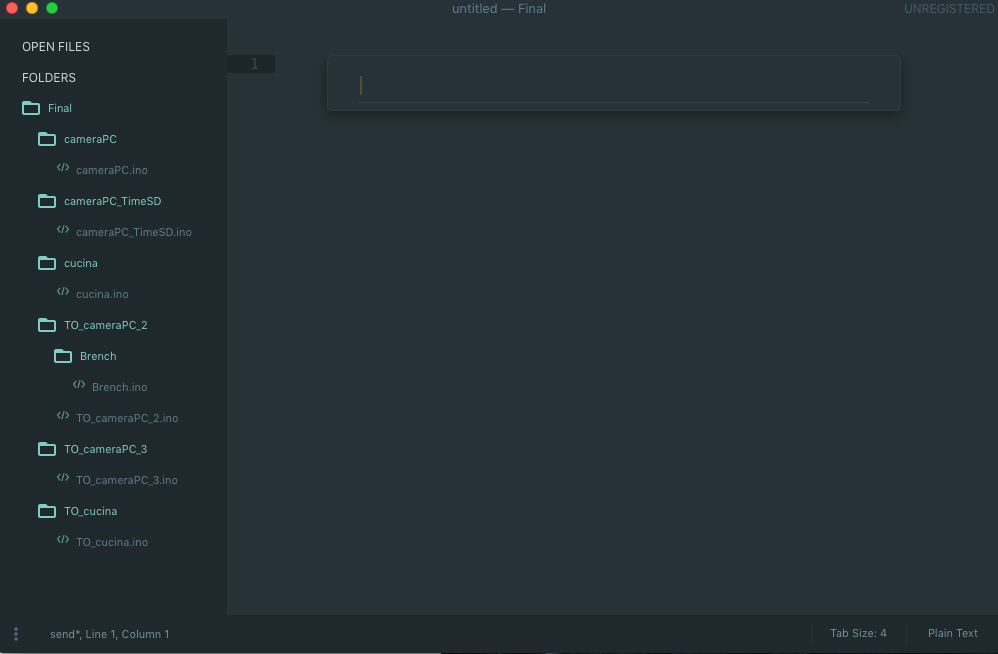Click the code icon beside Brench.ino
The image size is (998, 654).
79,386
